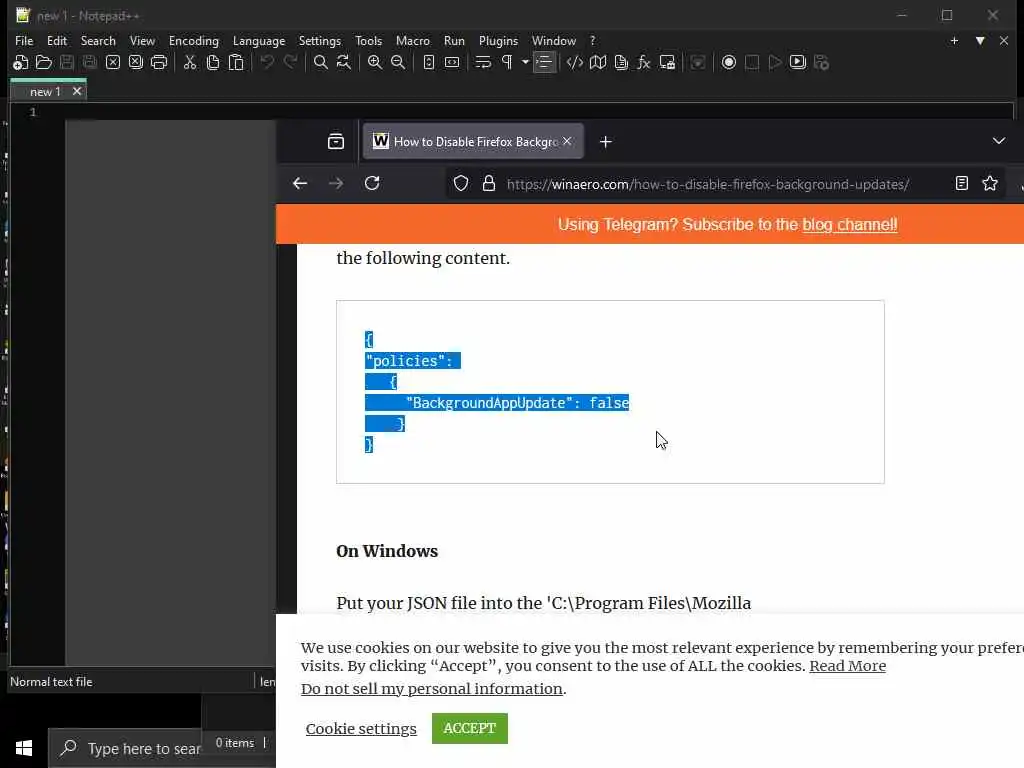Open a new Firefox tab
The height and width of the screenshot is (768, 1024).
[x=605, y=142]
